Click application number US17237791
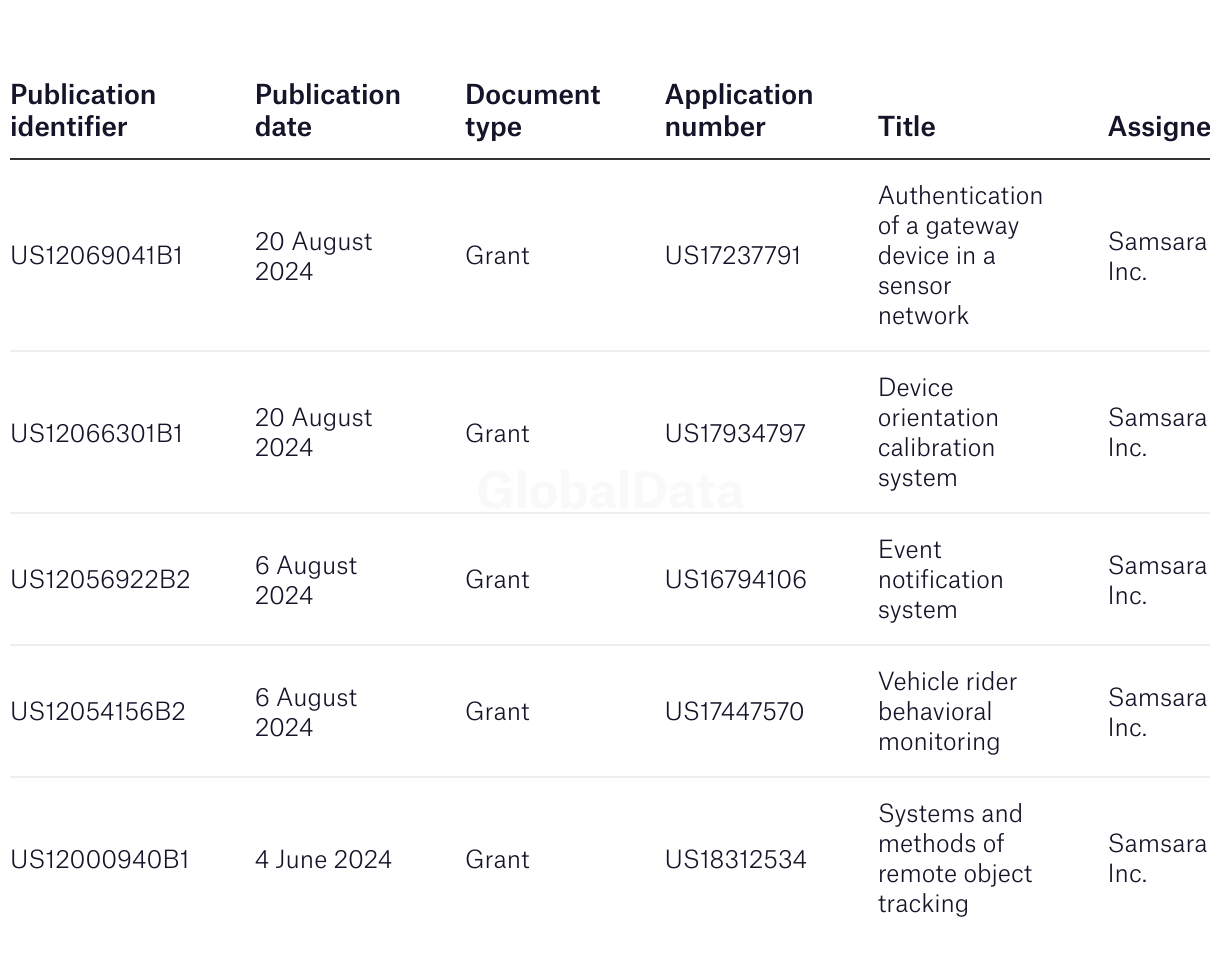 point(733,256)
